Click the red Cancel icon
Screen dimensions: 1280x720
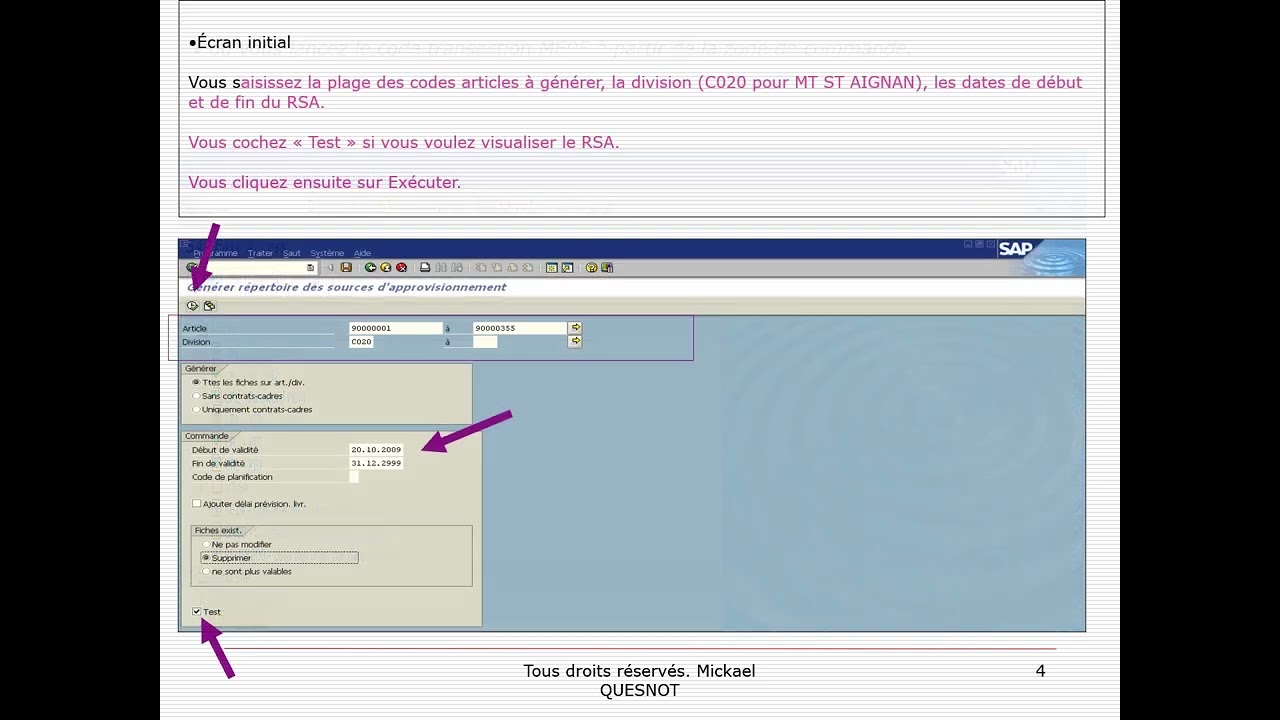[401, 267]
